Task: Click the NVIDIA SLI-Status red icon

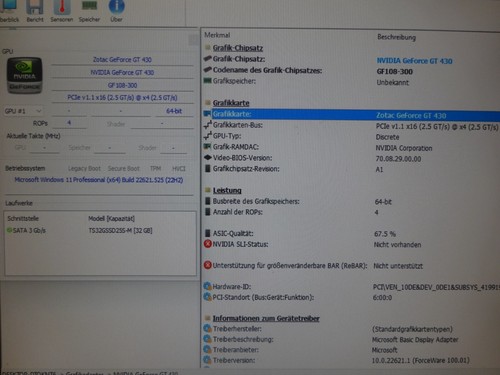Action: 207,244
